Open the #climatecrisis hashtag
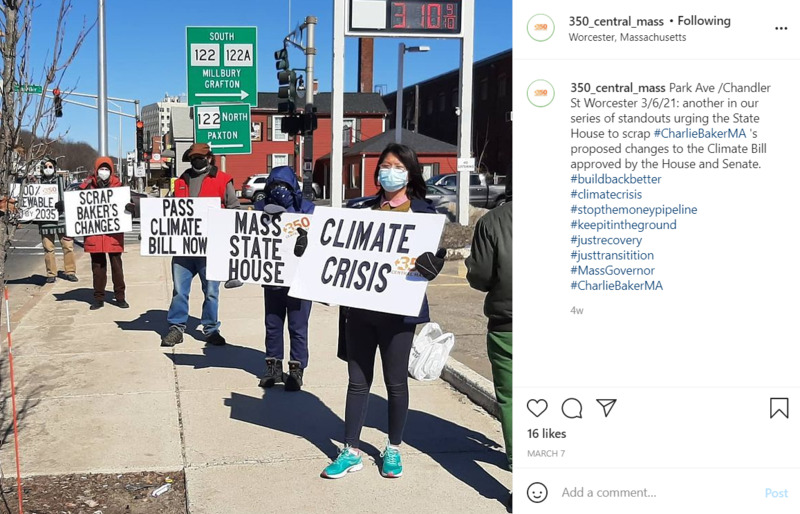The height and width of the screenshot is (514, 800). coord(606,194)
